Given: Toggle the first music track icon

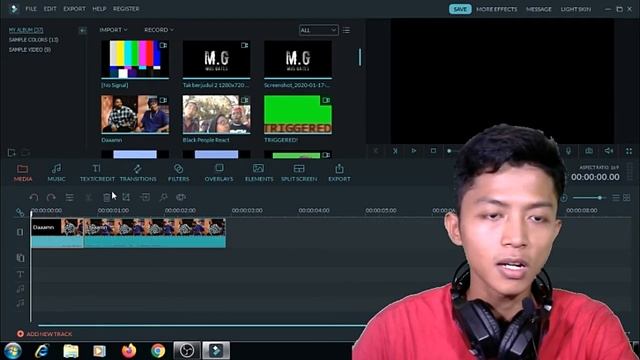Looking at the screenshot, I should 20,289.
